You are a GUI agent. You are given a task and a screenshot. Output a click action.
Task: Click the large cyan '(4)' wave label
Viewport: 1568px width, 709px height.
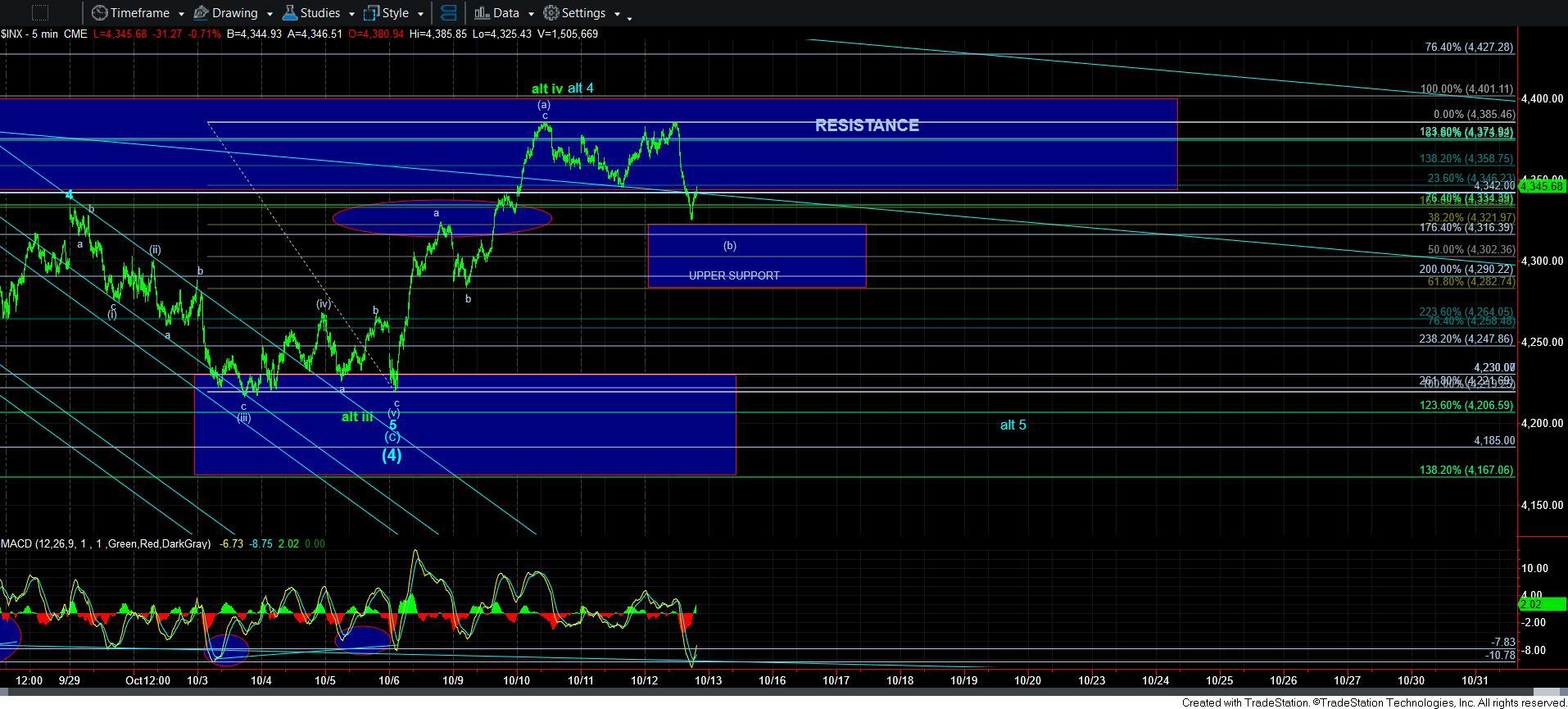pyautogui.click(x=392, y=455)
